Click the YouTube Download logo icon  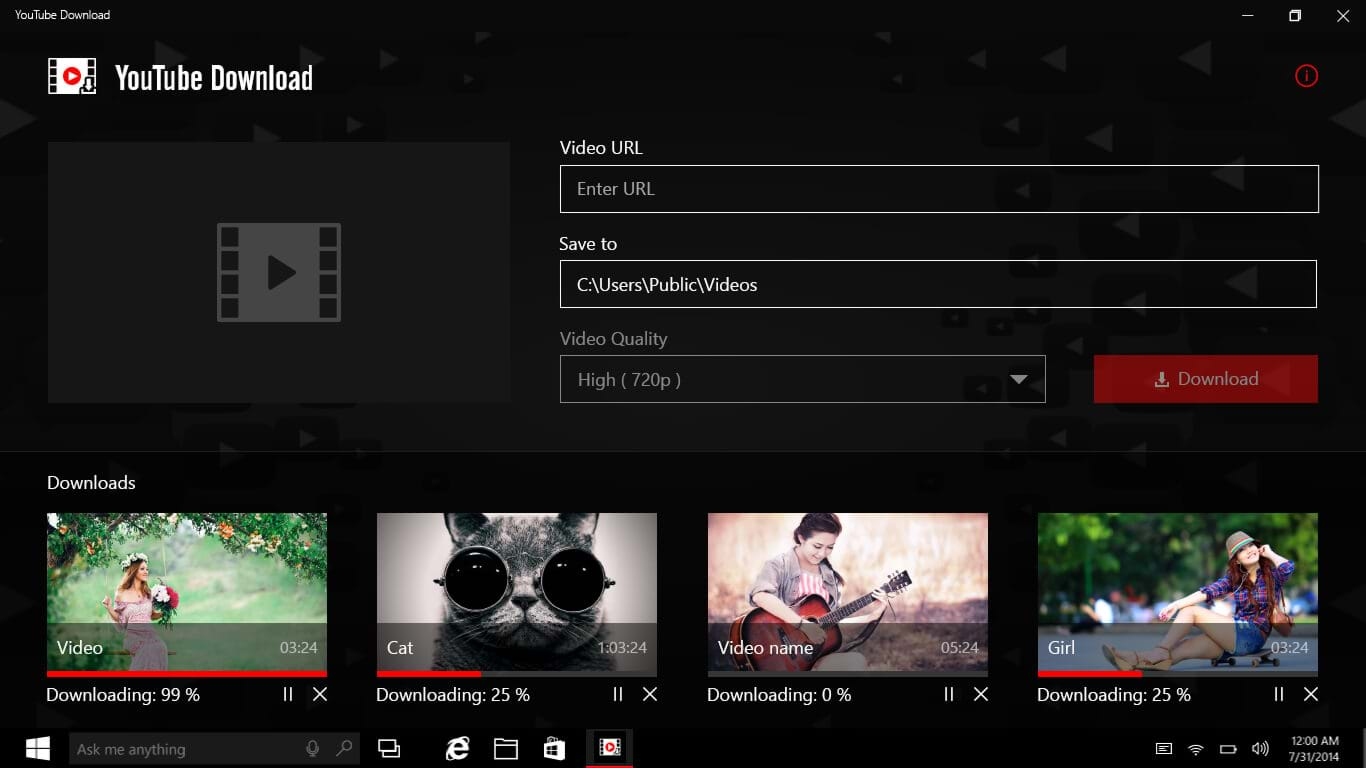coord(72,77)
